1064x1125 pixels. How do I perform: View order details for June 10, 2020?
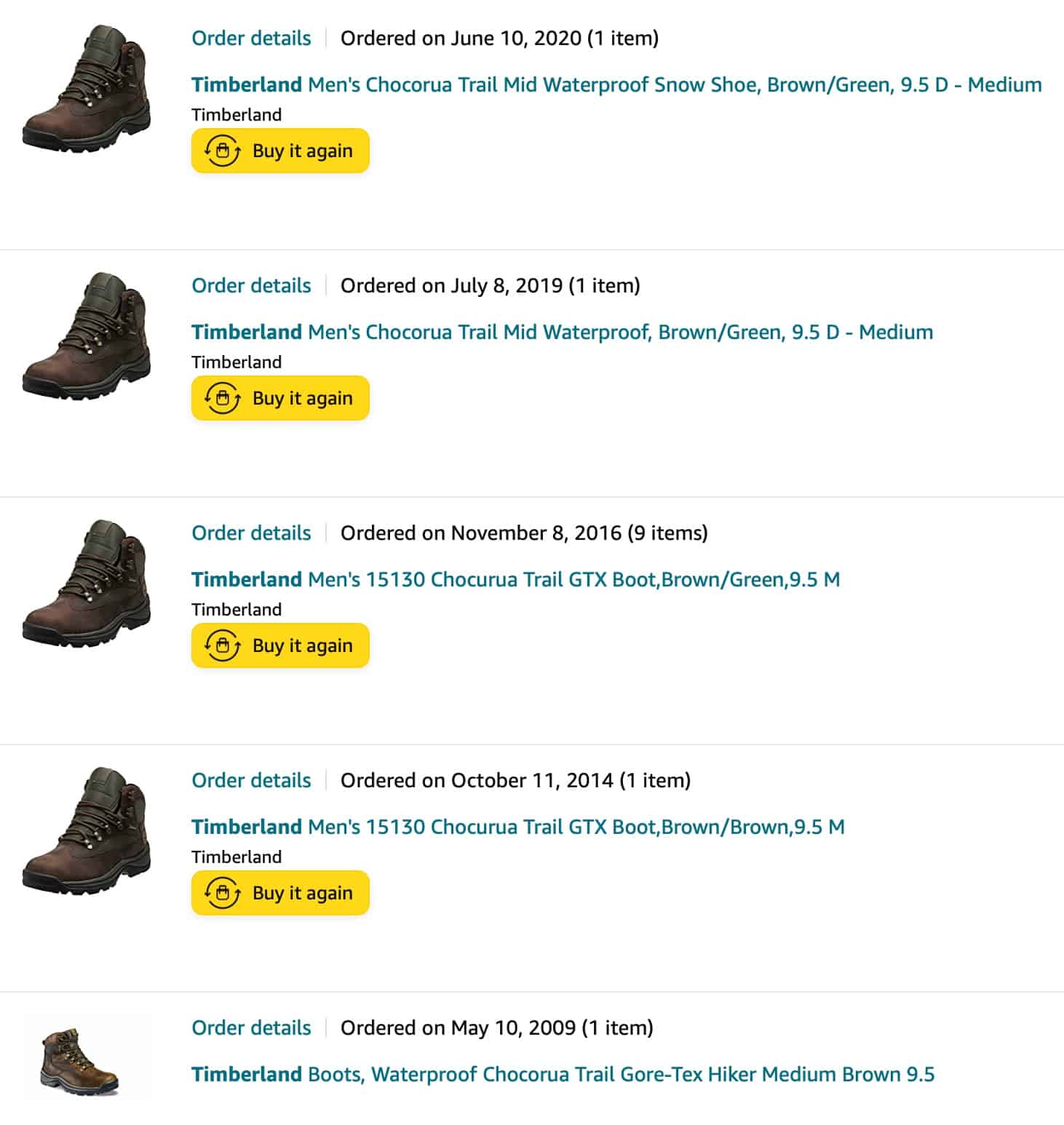pyautogui.click(x=251, y=38)
